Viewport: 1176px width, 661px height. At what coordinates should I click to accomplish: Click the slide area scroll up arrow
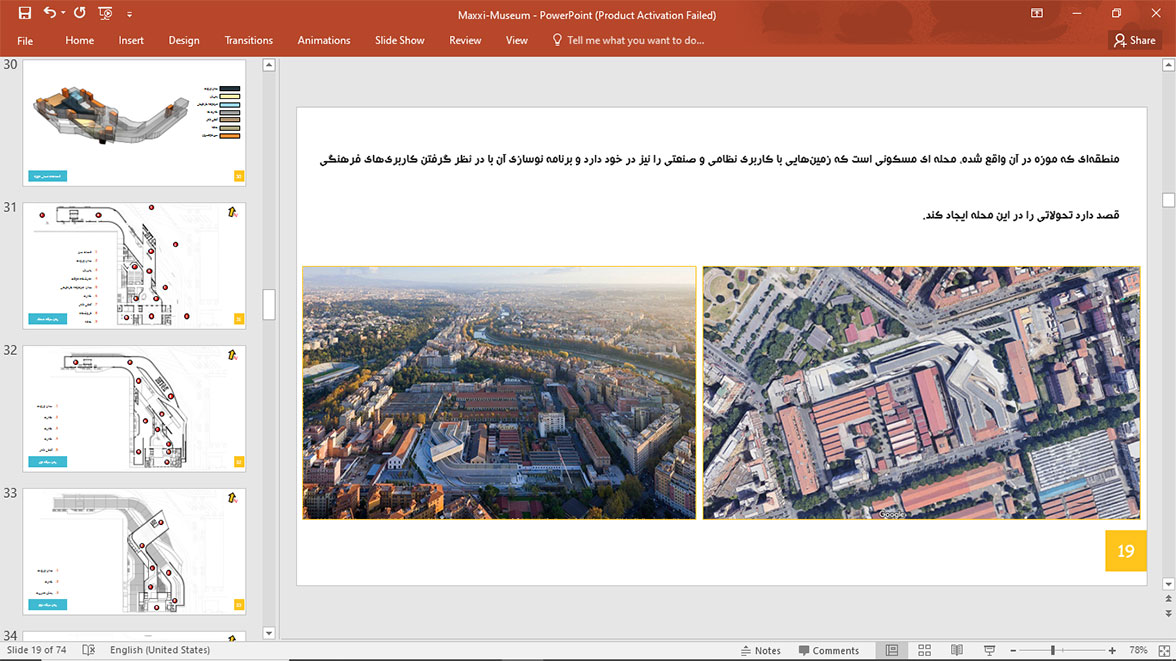click(1168, 65)
